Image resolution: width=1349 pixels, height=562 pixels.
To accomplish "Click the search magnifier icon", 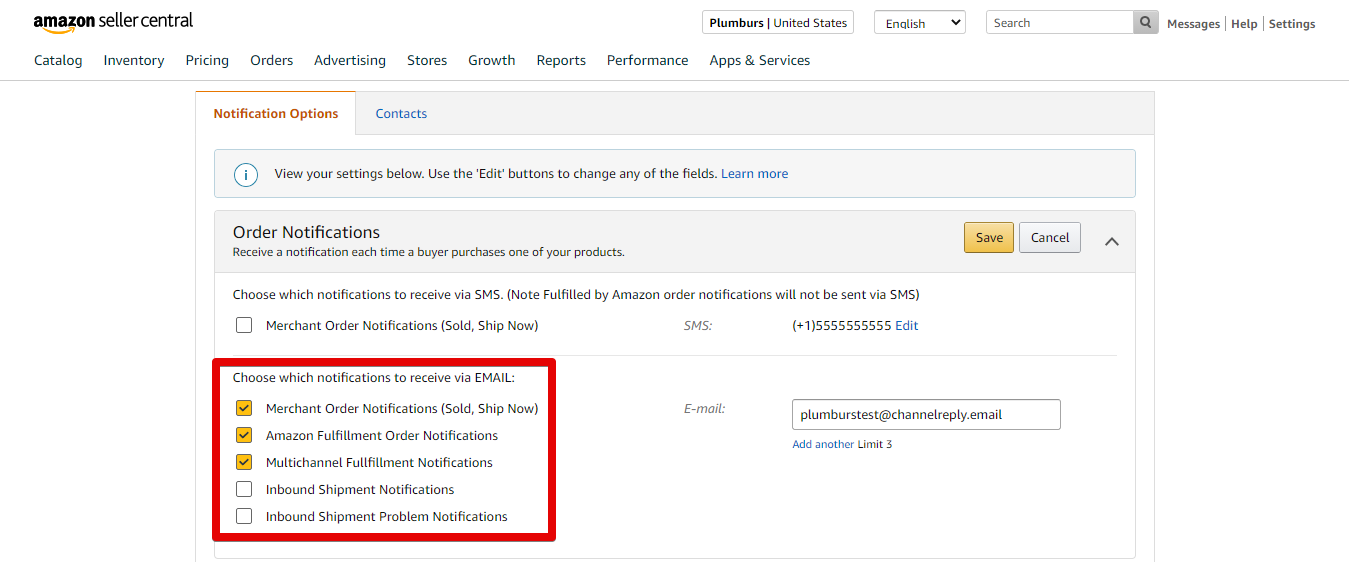I will [x=1146, y=23].
